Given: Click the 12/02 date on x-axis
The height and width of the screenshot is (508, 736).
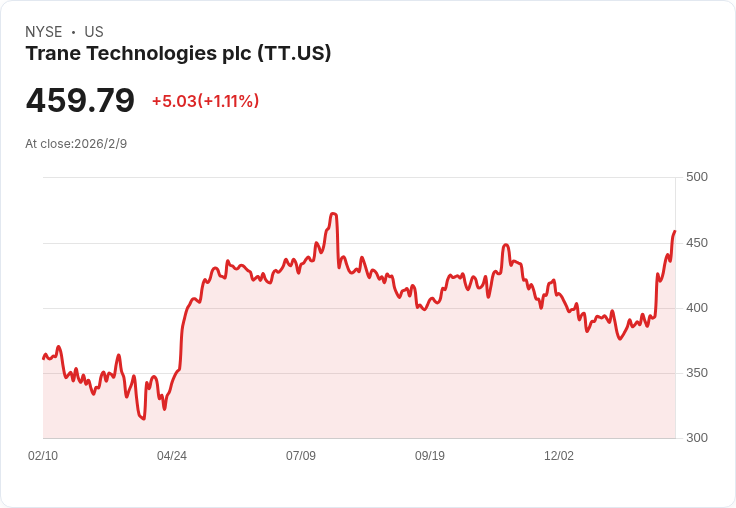Looking at the screenshot, I should [x=559, y=456].
